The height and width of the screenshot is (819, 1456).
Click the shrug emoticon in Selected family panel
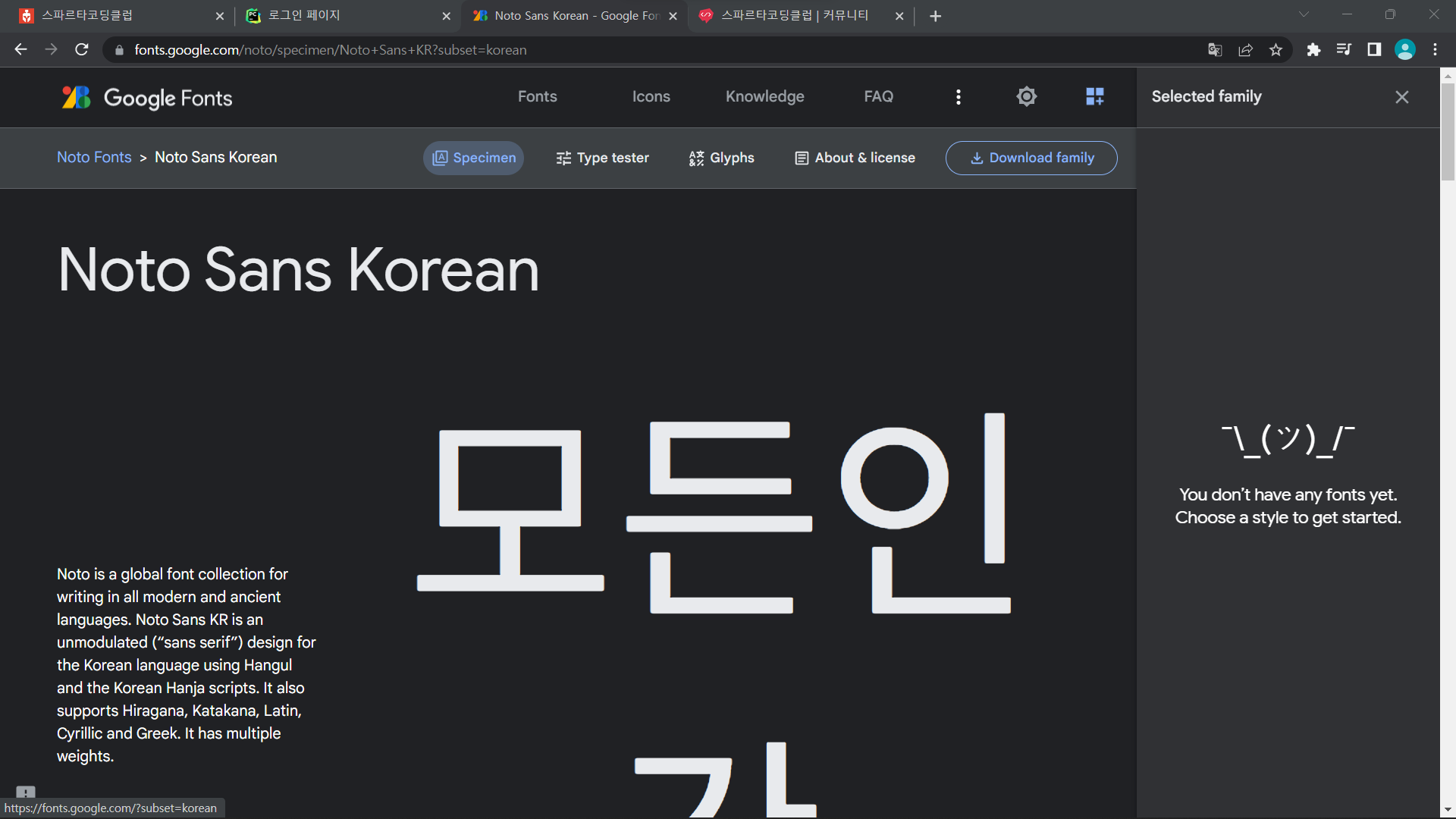point(1288,440)
